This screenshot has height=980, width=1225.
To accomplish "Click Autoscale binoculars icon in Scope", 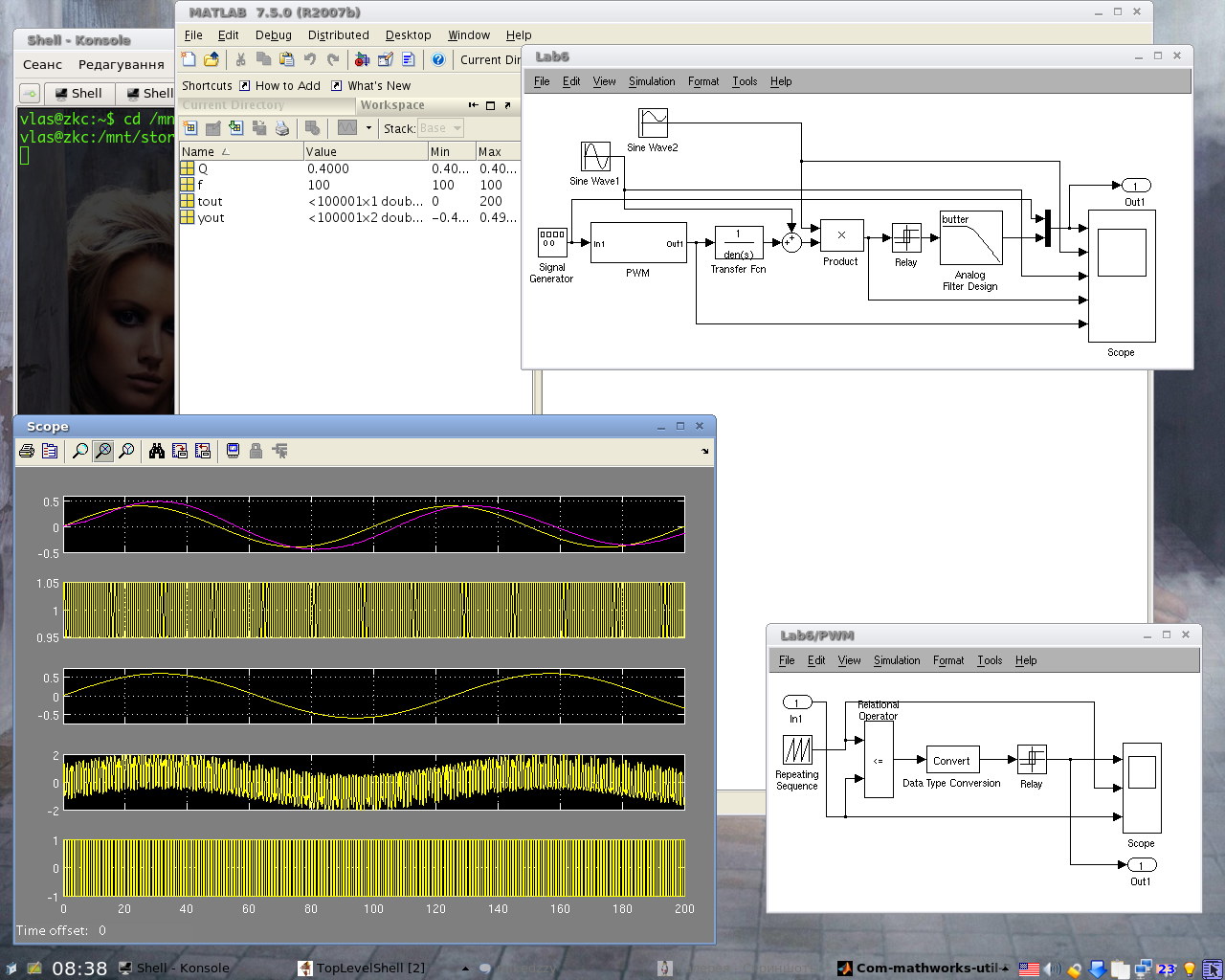I will 157,451.
